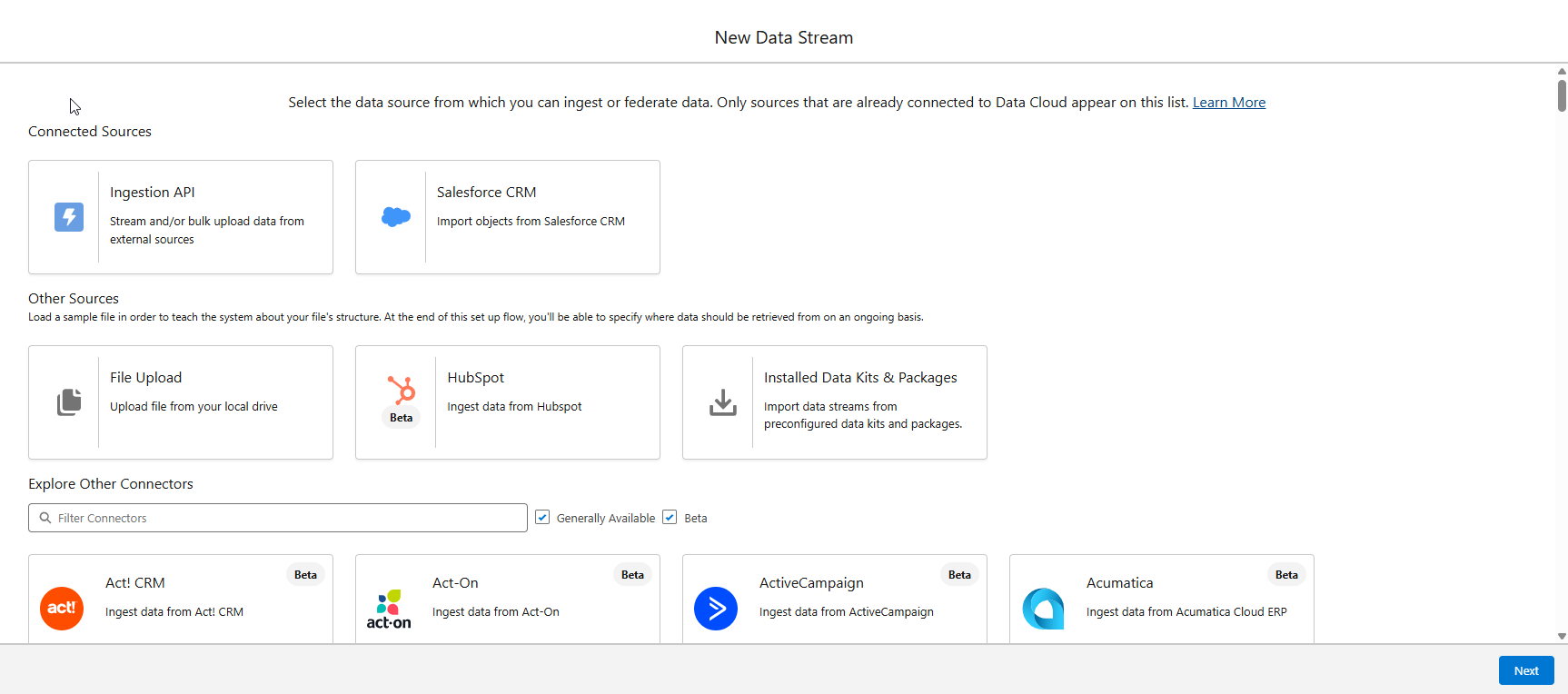Viewport: 1568px width, 694px height.
Task: Toggle the Beta filter checkbox
Action: click(x=670, y=518)
